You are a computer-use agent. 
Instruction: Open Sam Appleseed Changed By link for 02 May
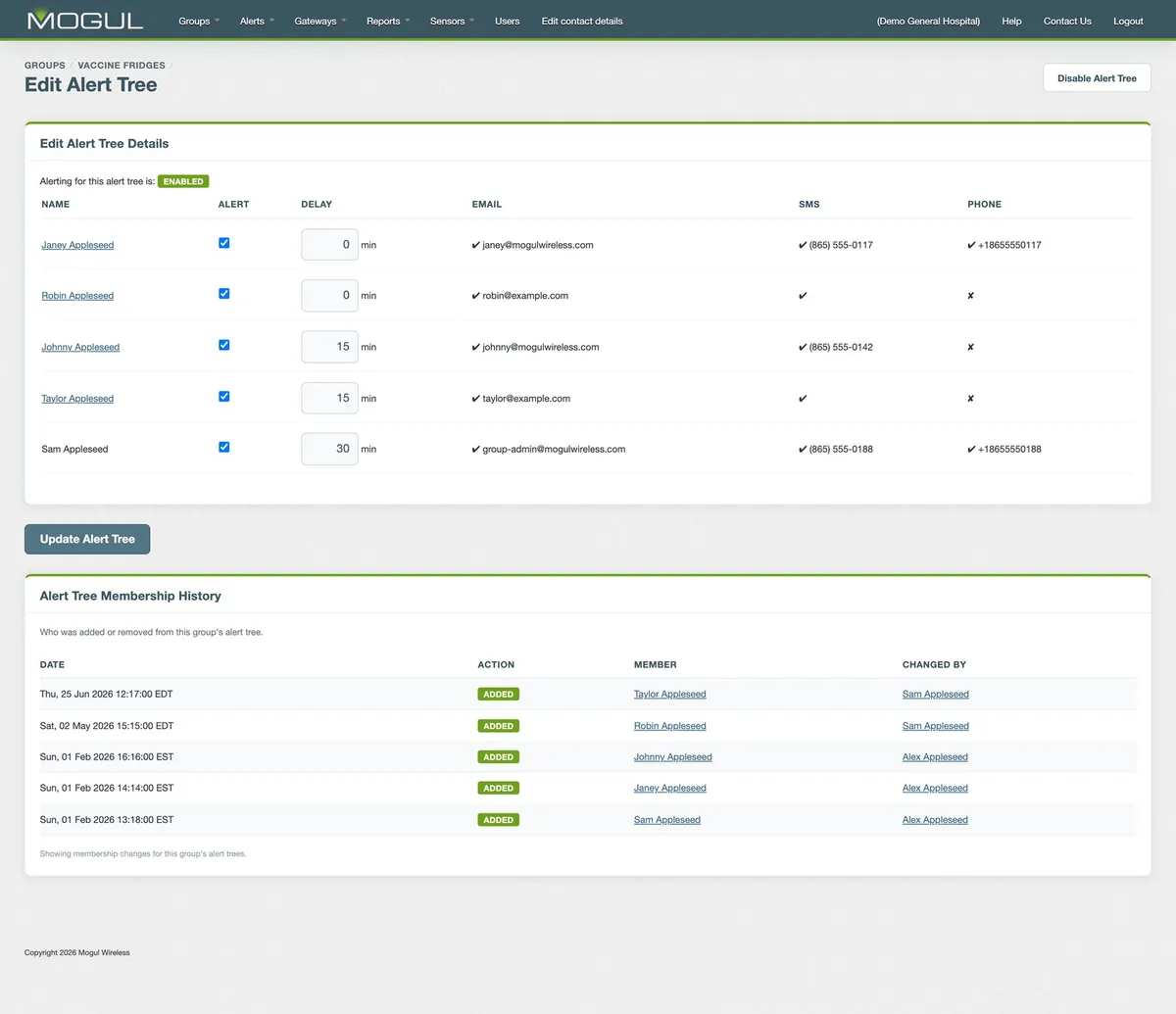935,726
